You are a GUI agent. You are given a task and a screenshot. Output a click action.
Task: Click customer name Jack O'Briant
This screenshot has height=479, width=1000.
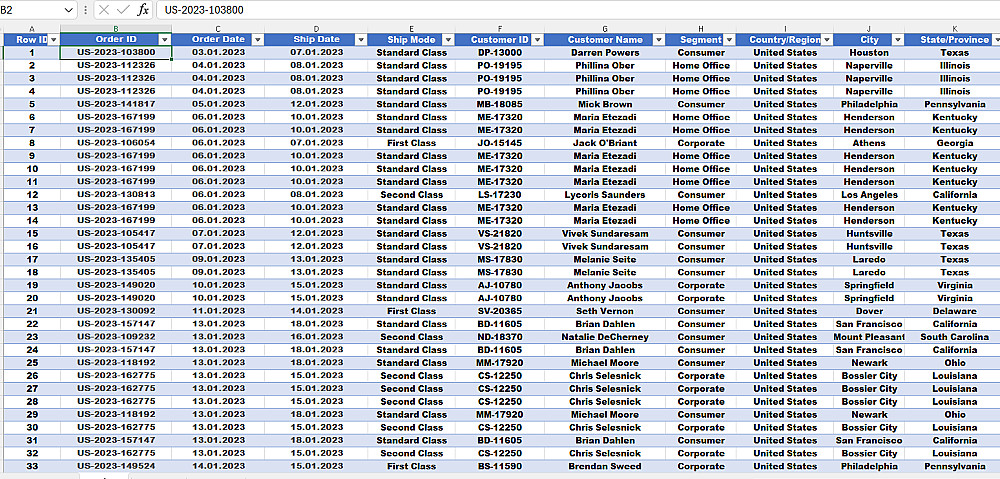(605, 144)
